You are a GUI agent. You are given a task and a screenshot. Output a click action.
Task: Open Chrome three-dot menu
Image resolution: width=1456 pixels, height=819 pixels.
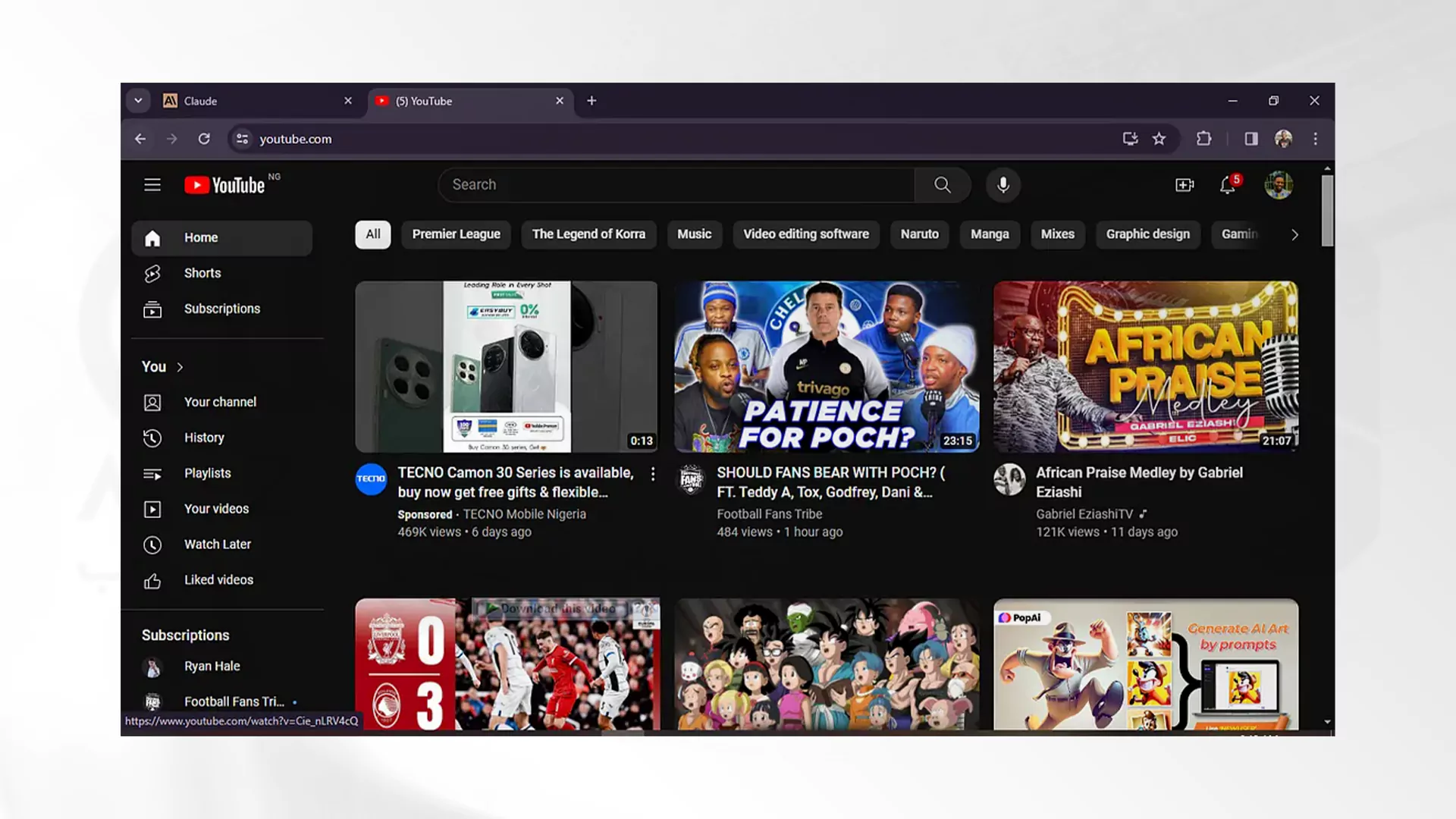coord(1316,139)
